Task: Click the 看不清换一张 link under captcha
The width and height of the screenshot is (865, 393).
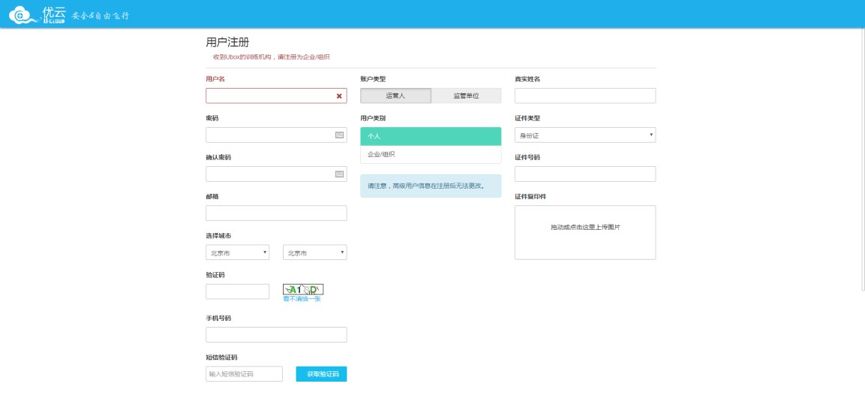Action: (302, 299)
